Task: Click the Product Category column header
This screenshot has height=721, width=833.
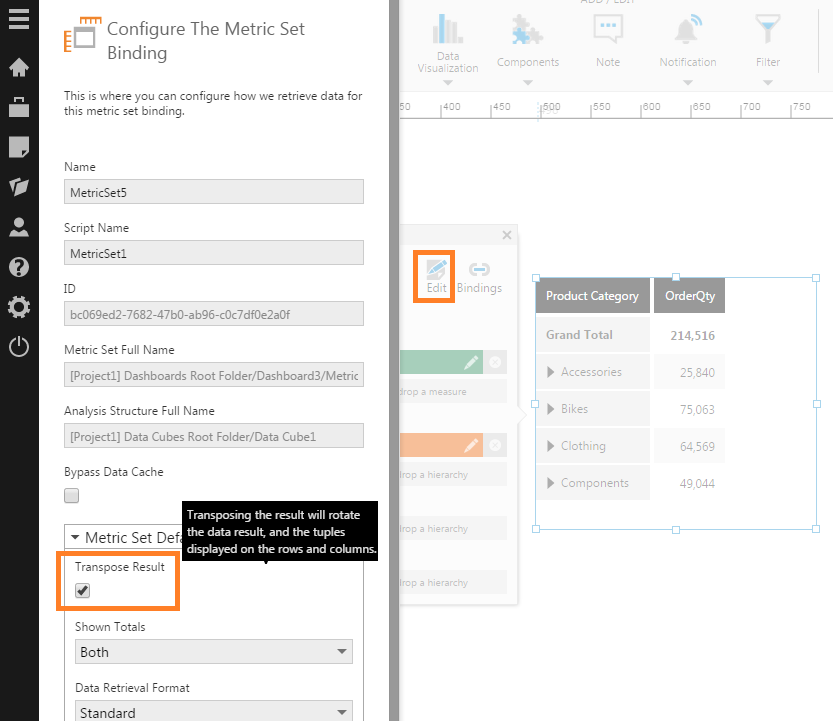Action: (x=592, y=295)
